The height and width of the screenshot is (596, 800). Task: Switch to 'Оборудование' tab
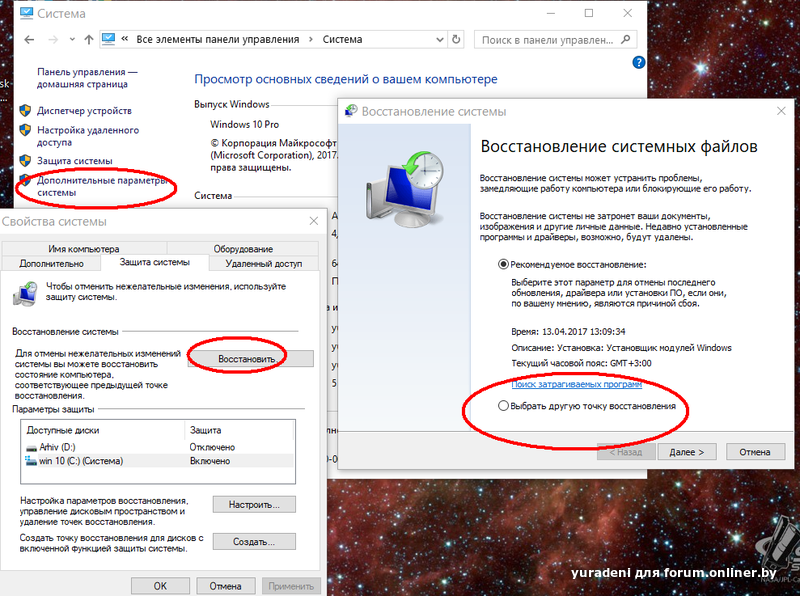click(x=243, y=249)
